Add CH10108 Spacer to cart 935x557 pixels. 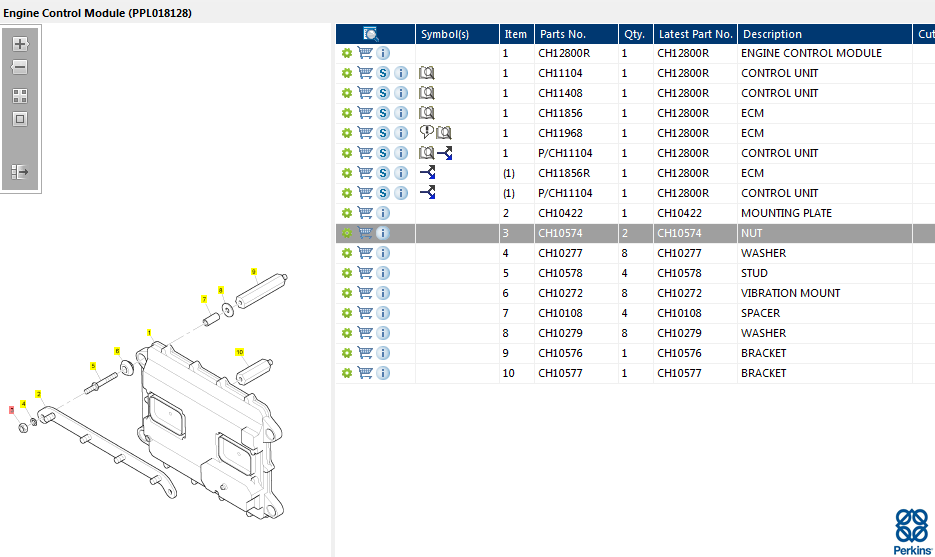[365, 312]
